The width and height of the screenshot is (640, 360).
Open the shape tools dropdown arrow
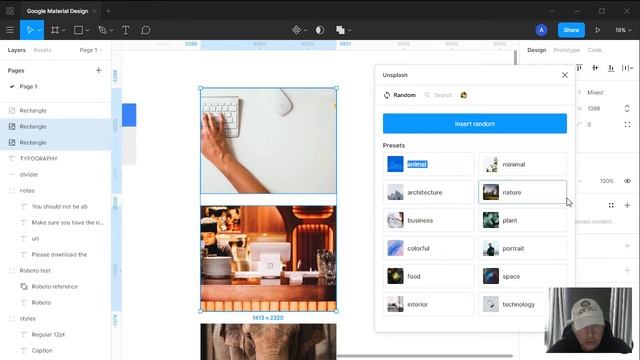87,30
